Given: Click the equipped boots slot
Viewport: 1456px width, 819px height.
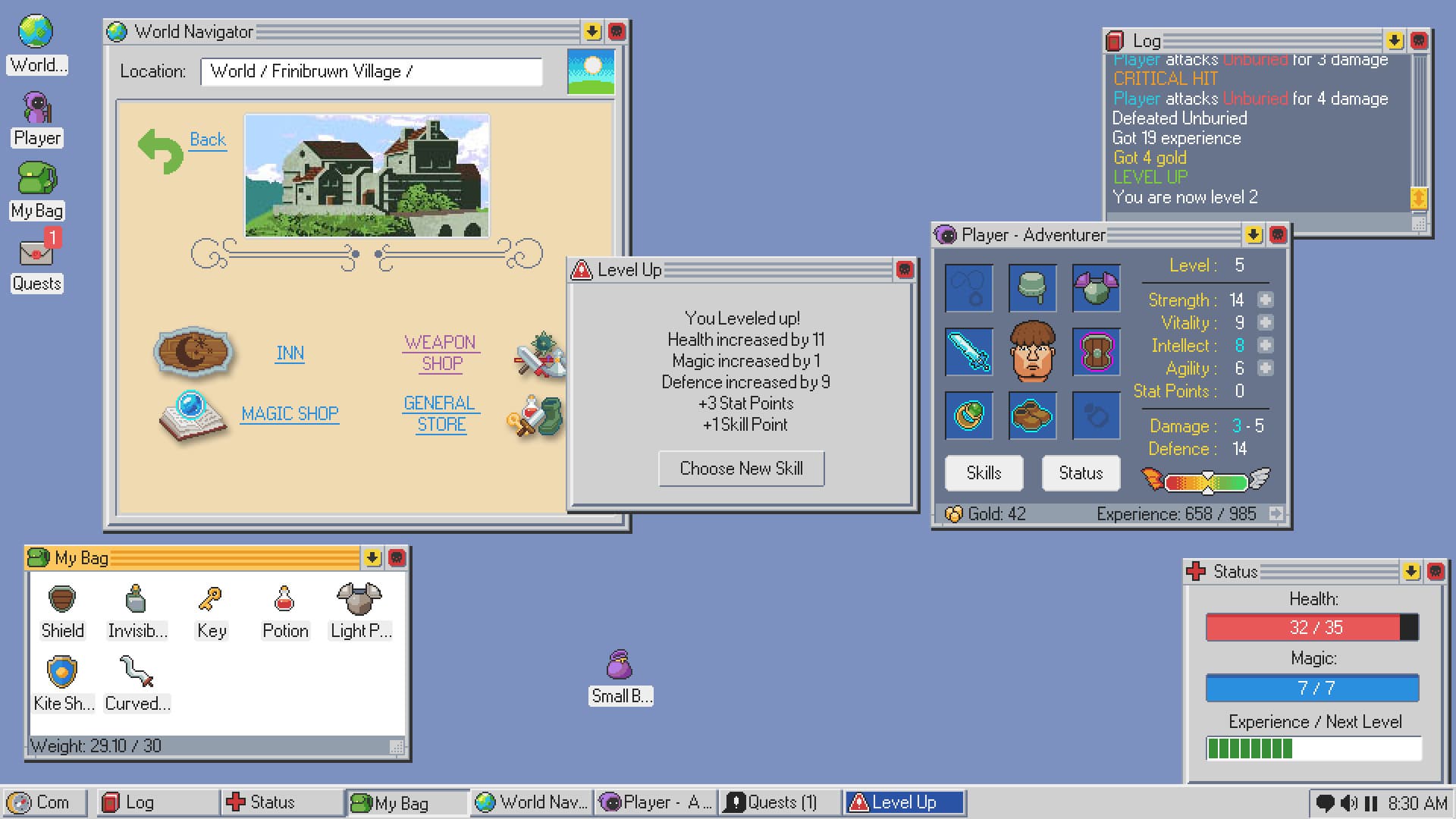Looking at the screenshot, I should coord(1032,415).
